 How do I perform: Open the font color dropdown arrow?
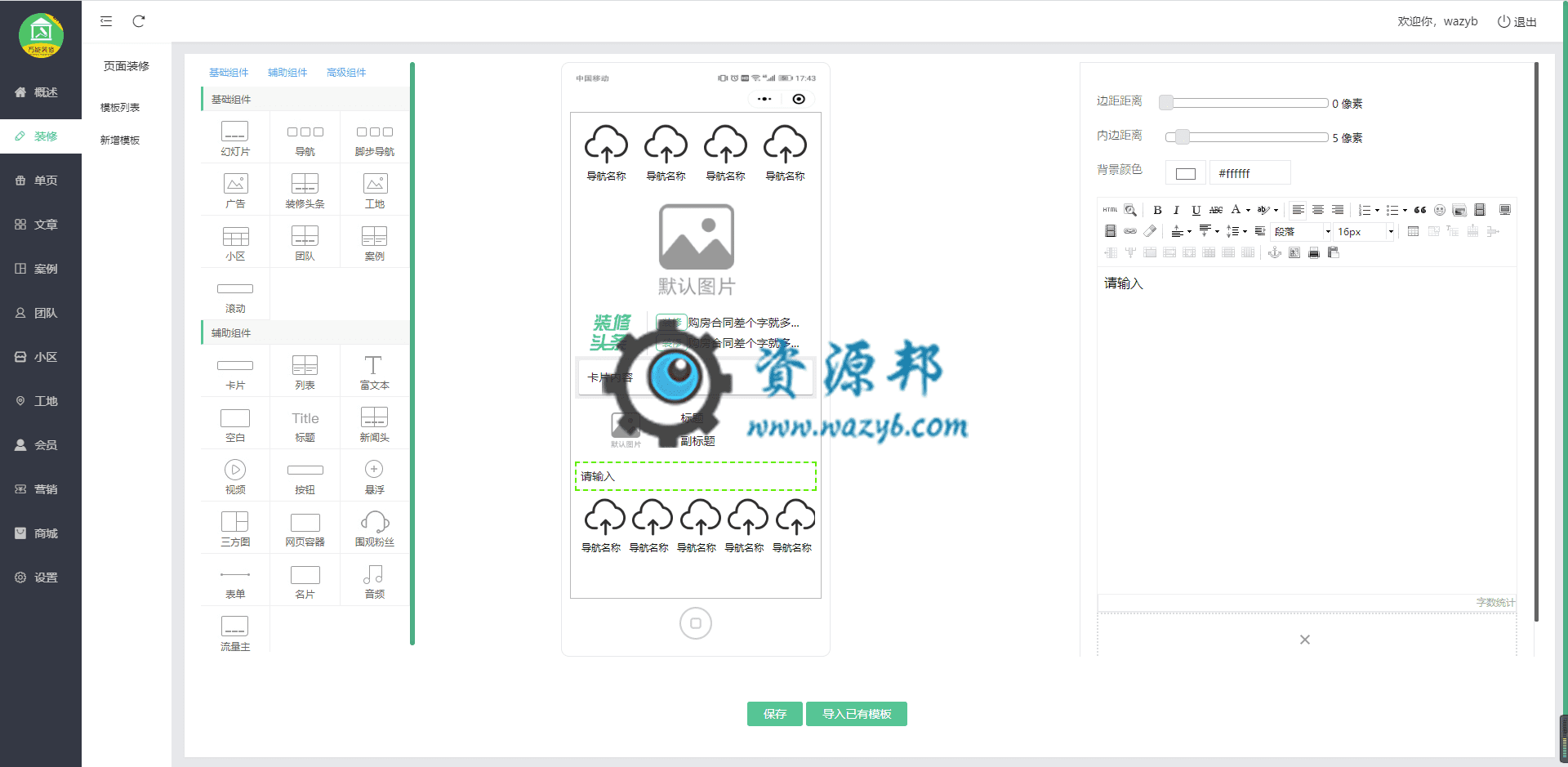[1248, 210]
